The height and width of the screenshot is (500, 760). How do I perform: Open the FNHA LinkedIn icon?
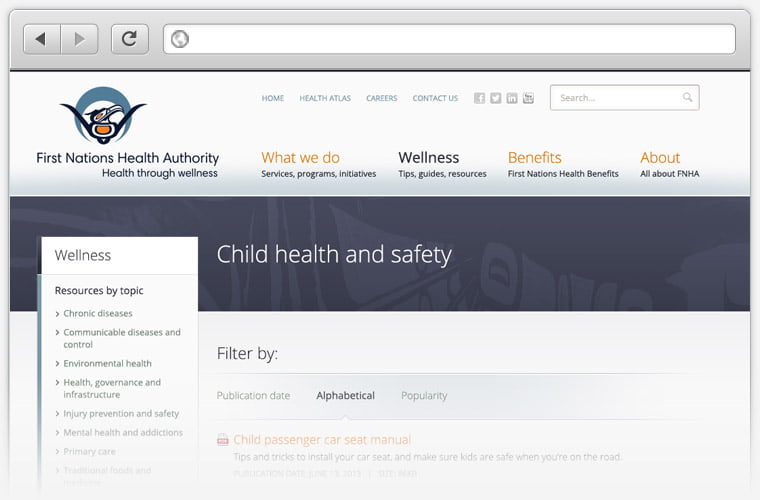pos(512,98)
